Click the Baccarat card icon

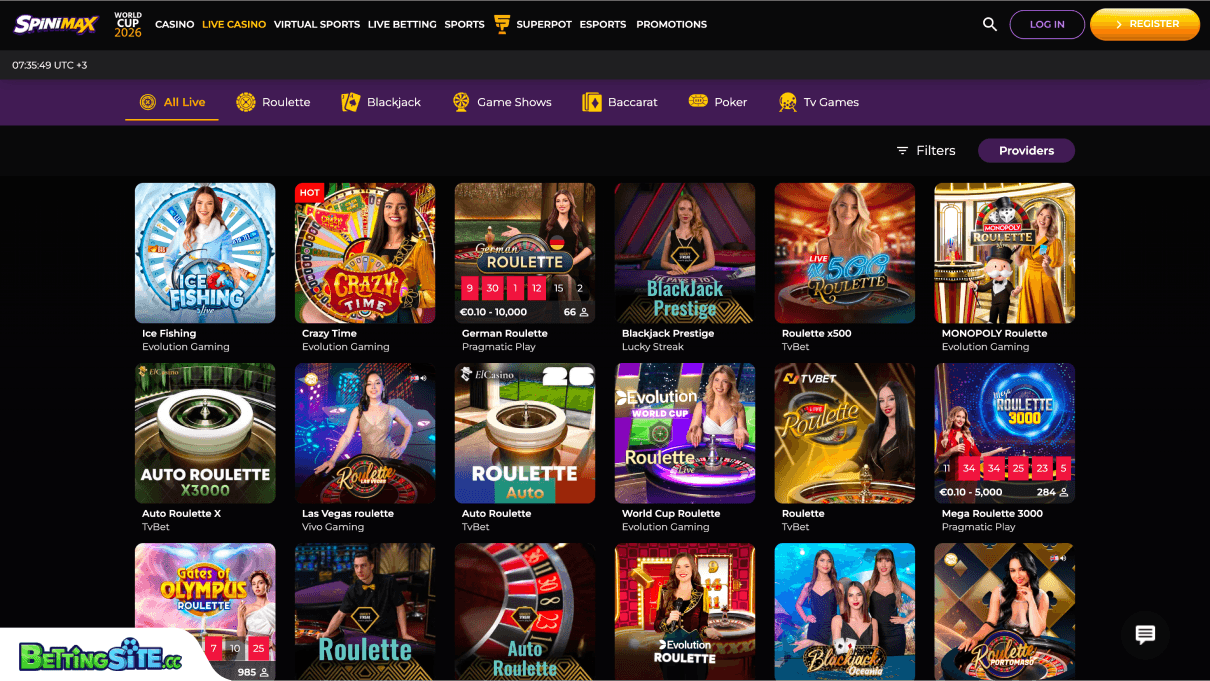point(592,102)
